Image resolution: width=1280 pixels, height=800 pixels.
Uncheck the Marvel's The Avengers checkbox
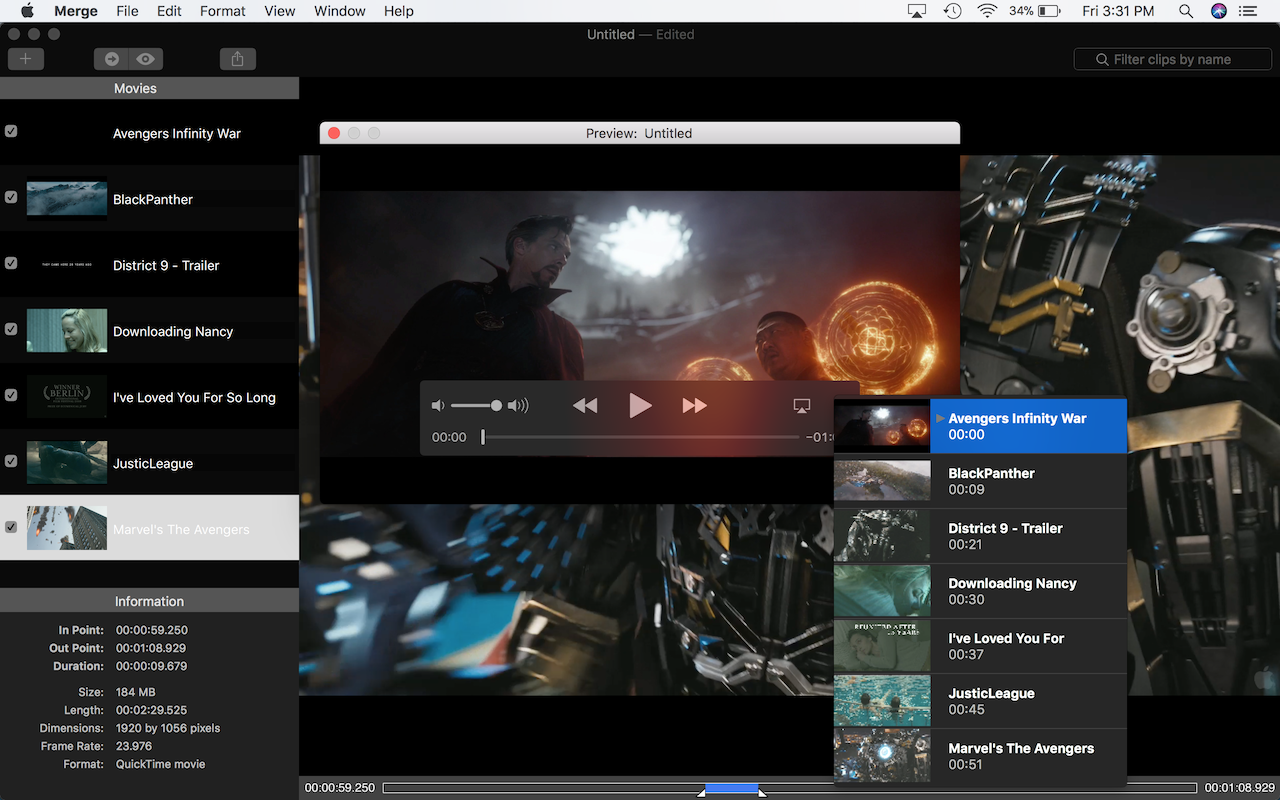point(11,527)
